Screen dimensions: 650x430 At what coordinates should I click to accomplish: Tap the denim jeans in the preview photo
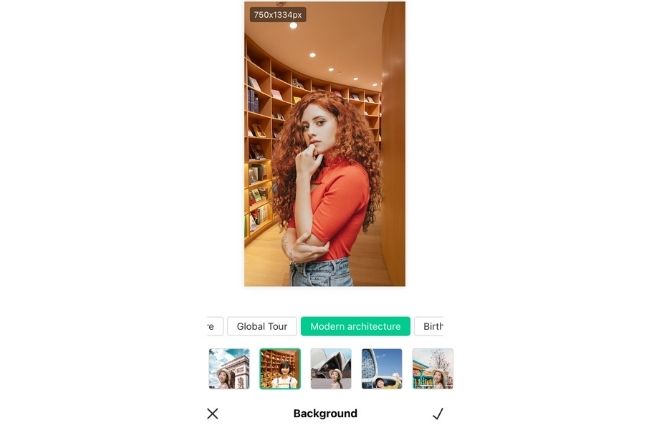[x=321, y=272]
